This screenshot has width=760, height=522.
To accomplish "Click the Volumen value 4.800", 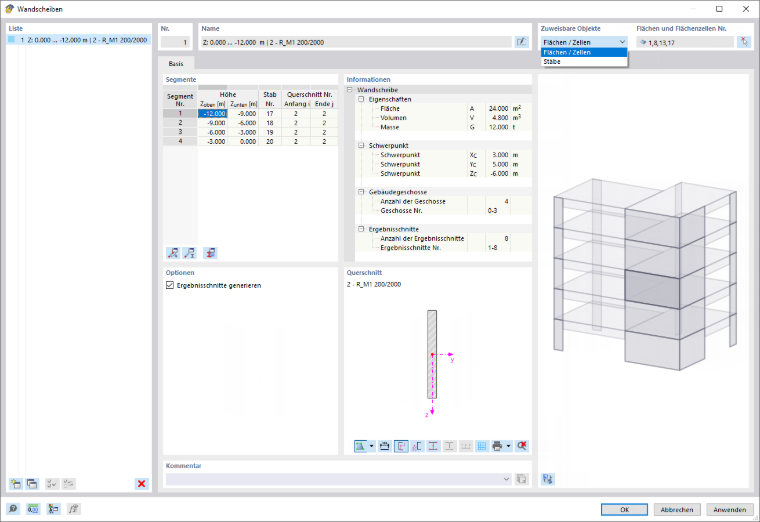I will pyautogui.click(x=498, y=118).
